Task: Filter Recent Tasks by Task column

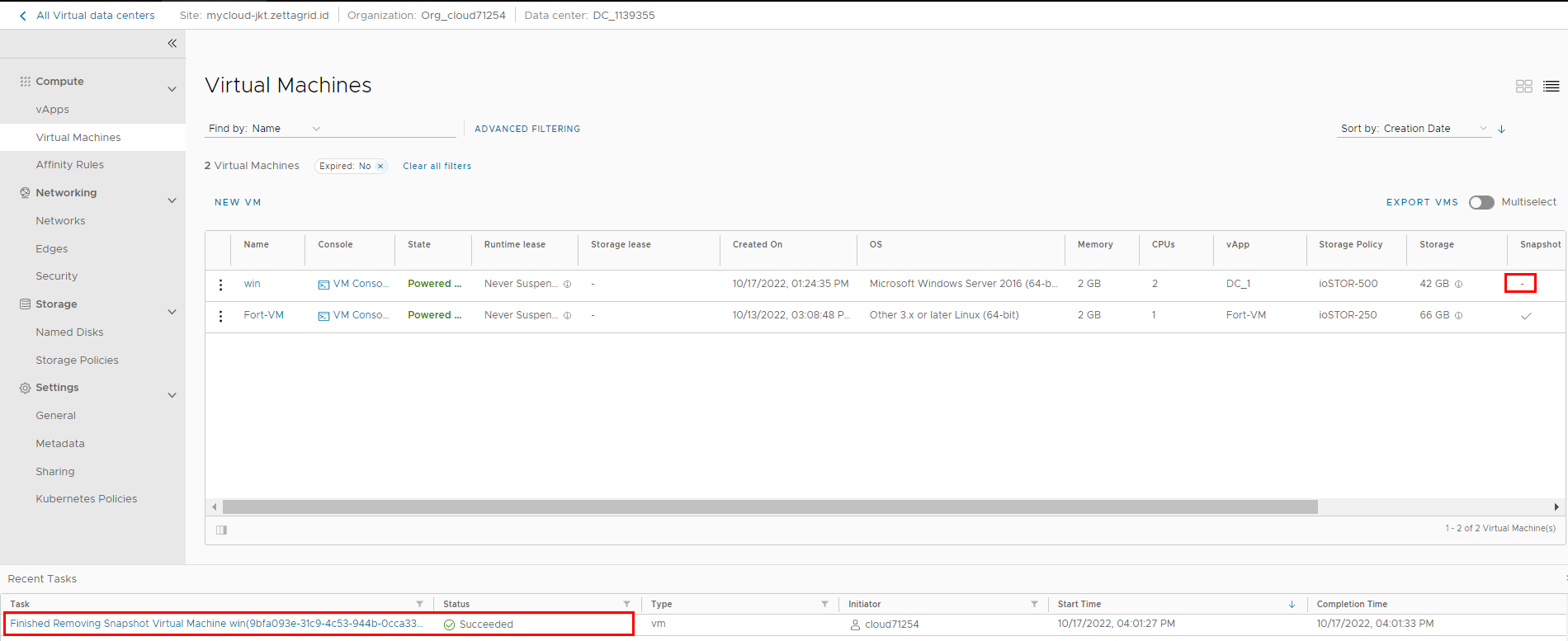Action: tap(419, 604)
